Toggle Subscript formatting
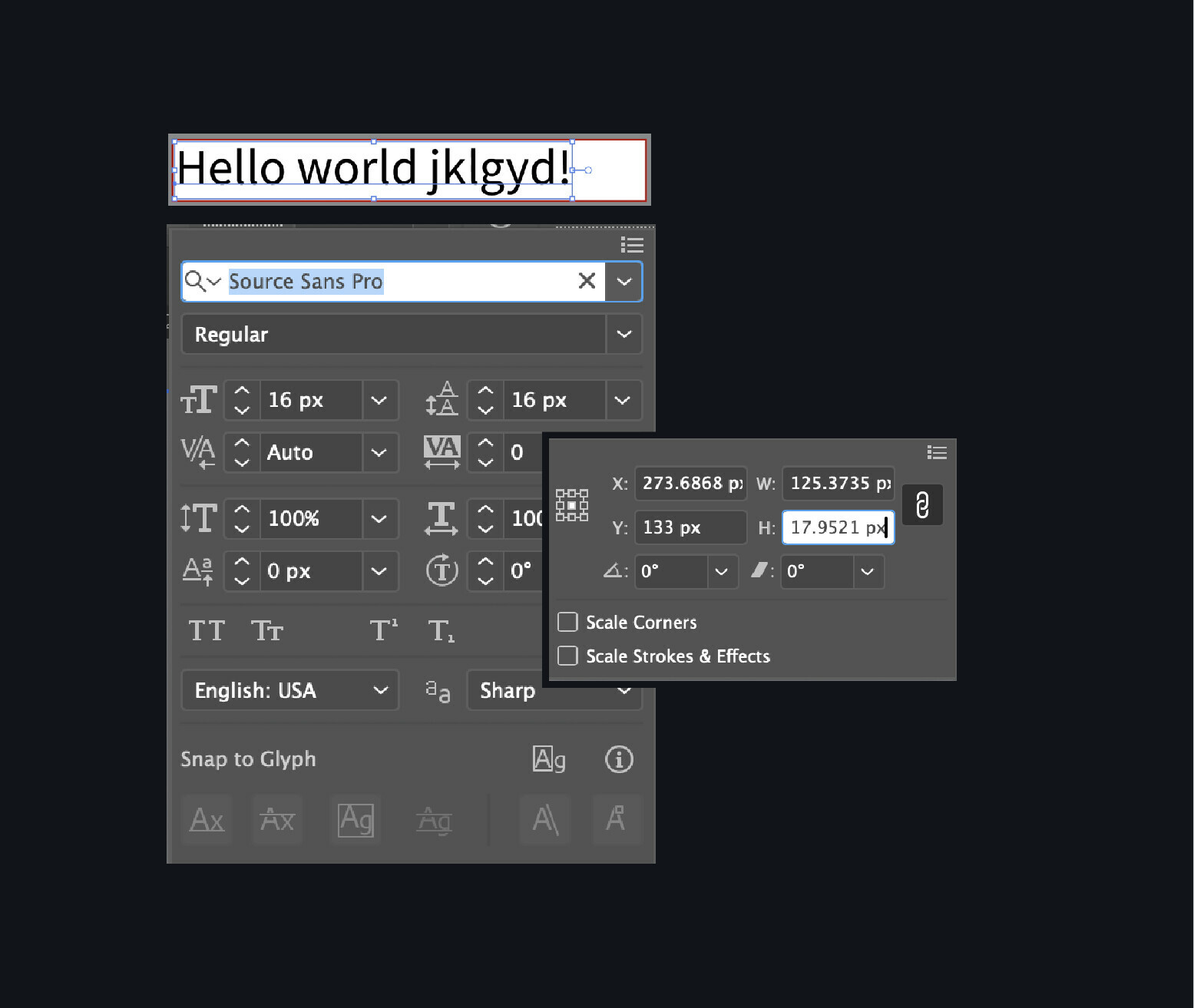Viewport: 1194px width, 1008px height. tap(442, 631)
